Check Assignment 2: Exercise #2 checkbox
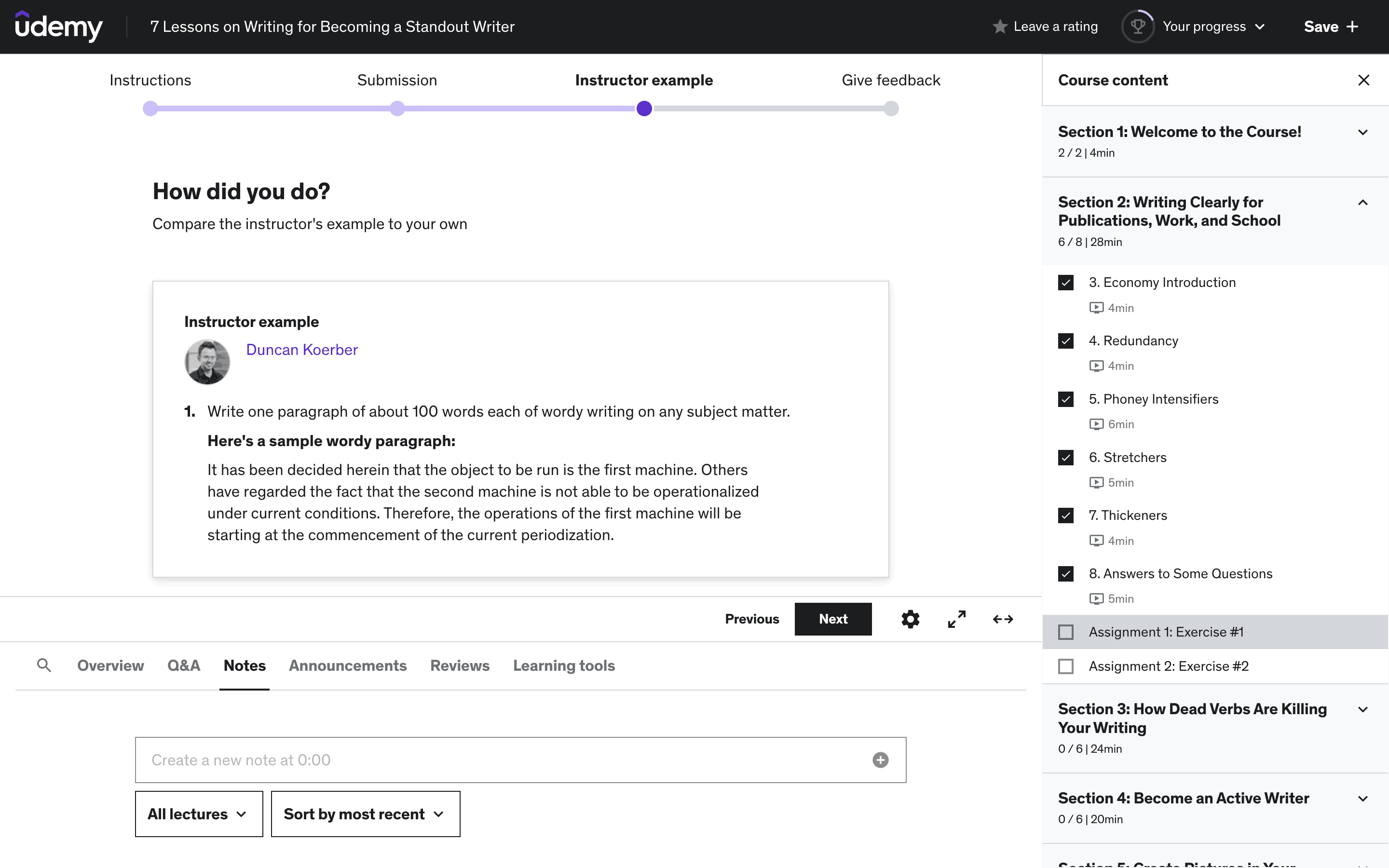The width and height of the screenshot is (1389, 868). pos(1066,666)
